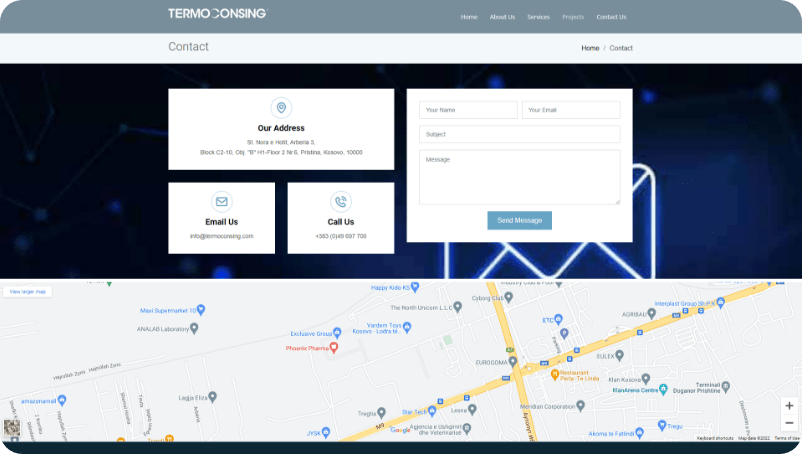This screenshot has width=802, height=454.
Task: Go to Services in the navigation bar
Action: [x=538, y=17]
